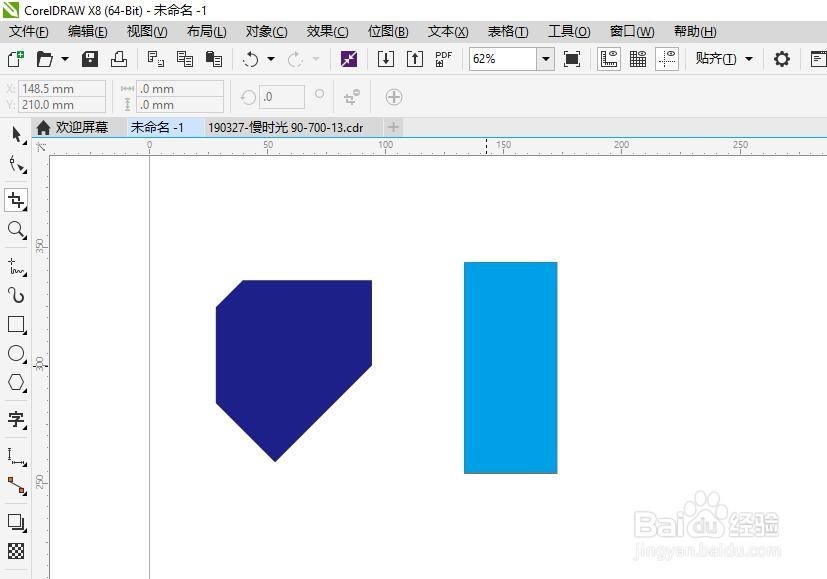
Task: Toggle Show guidelines button
Action: coord(667,59)
